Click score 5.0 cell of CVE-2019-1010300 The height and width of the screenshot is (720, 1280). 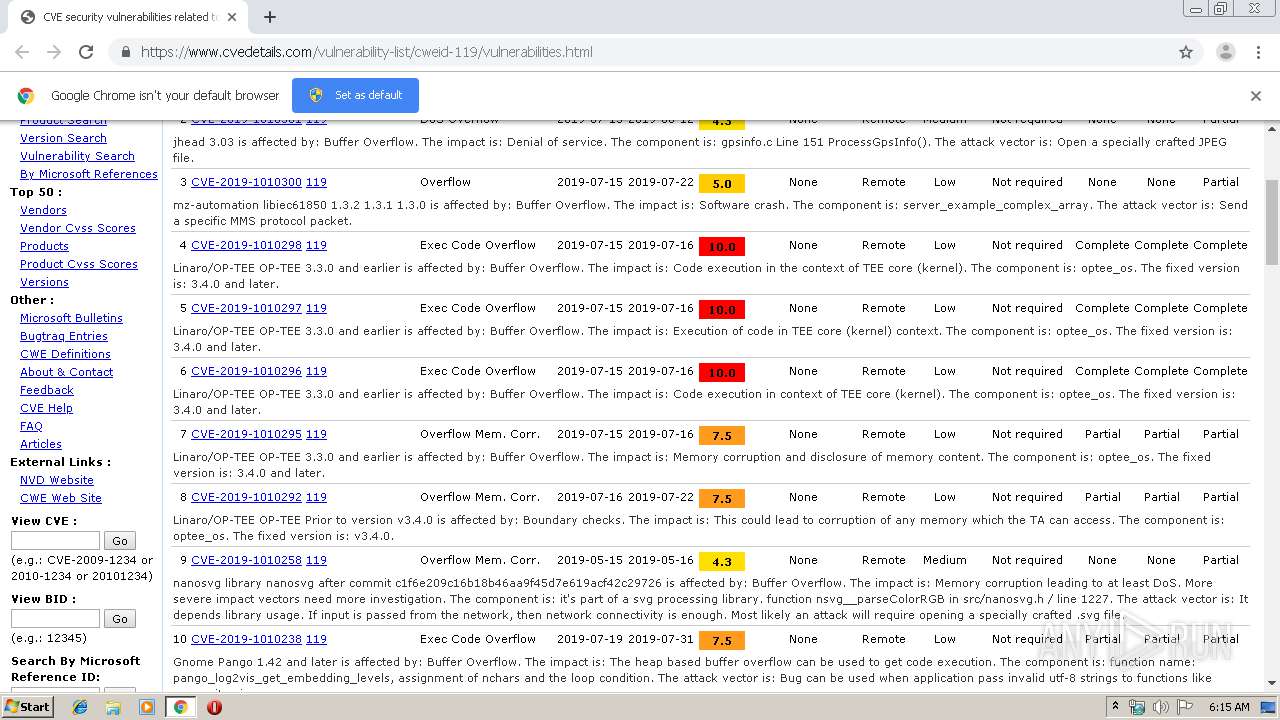[722, 184]
